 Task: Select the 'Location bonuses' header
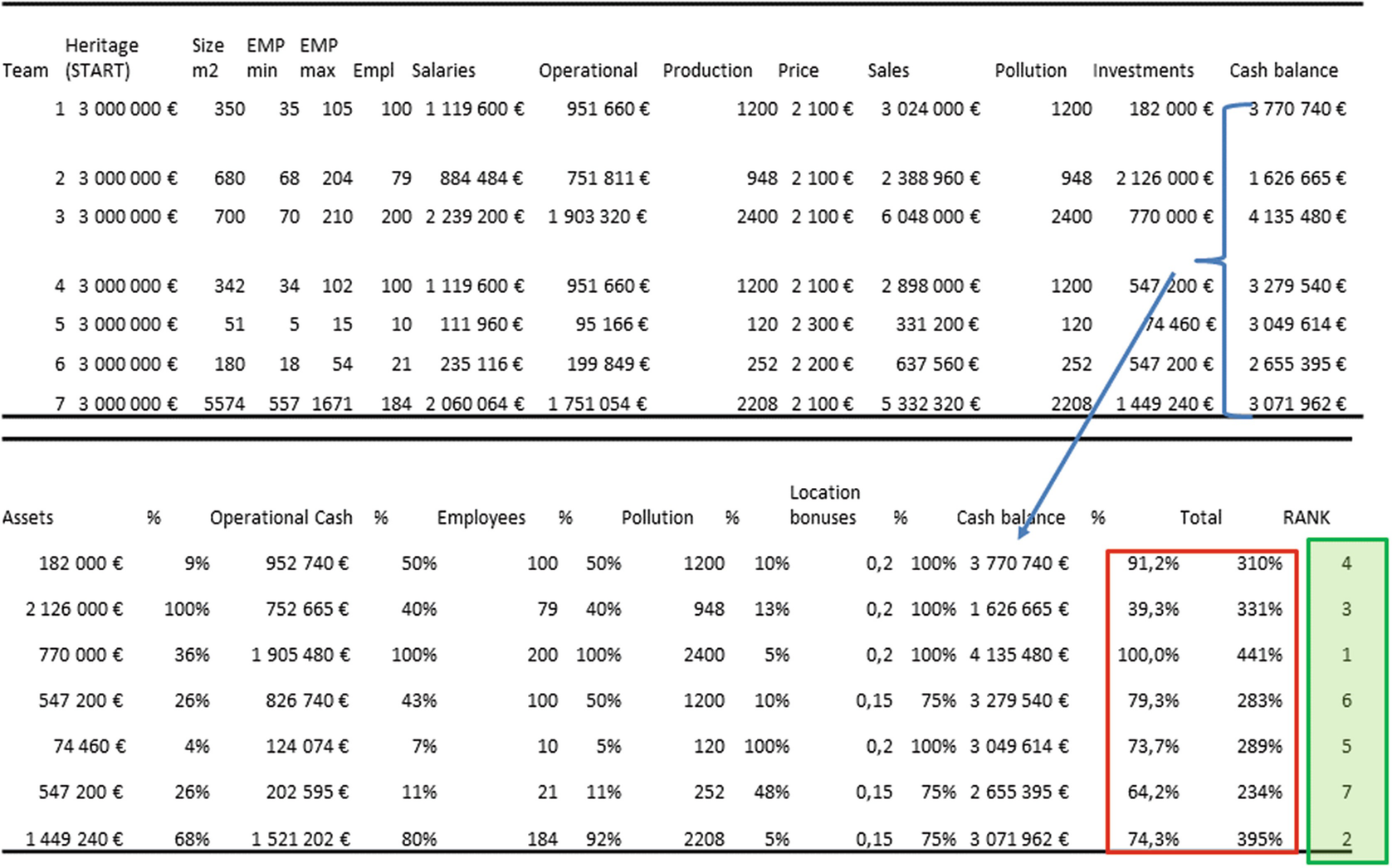823,505
